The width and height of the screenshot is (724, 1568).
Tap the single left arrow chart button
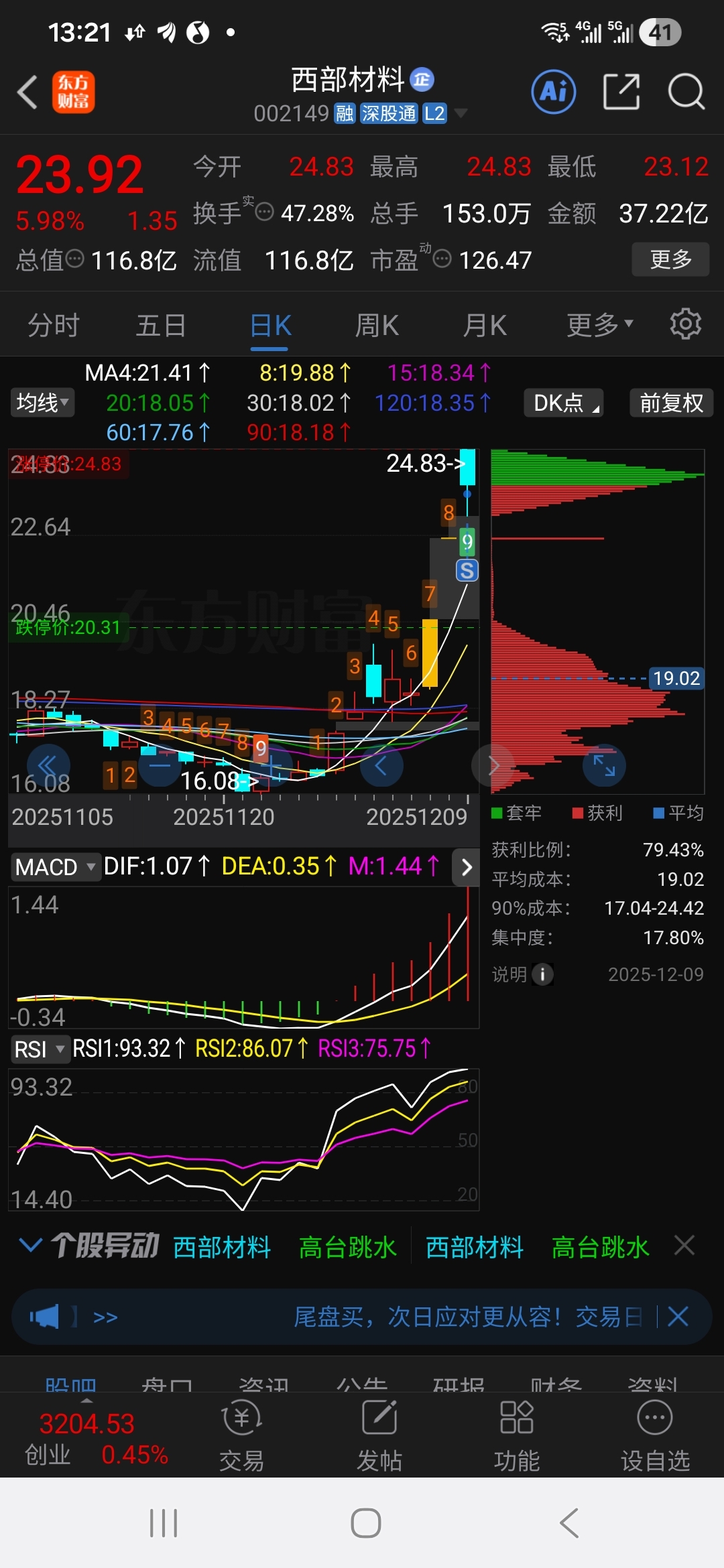(x=381, y=765)
